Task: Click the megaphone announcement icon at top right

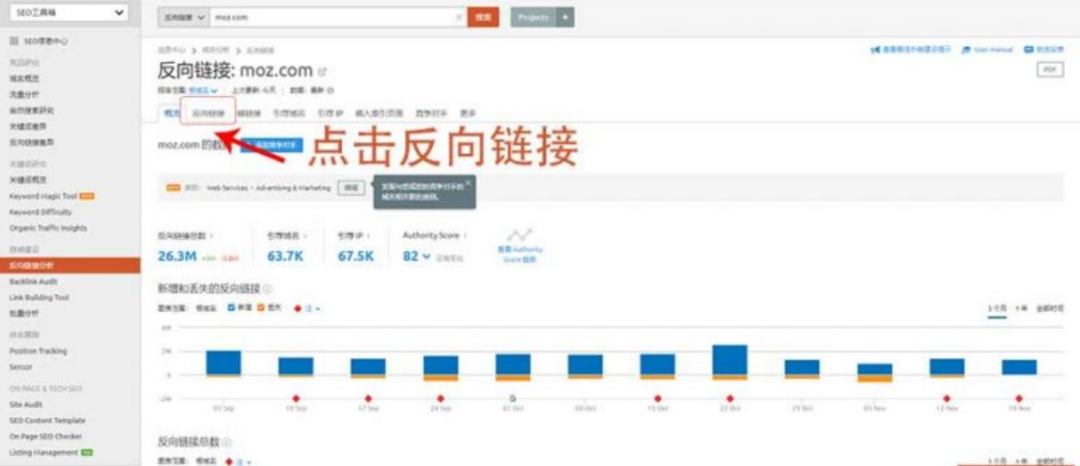Action: click(875, 50)
